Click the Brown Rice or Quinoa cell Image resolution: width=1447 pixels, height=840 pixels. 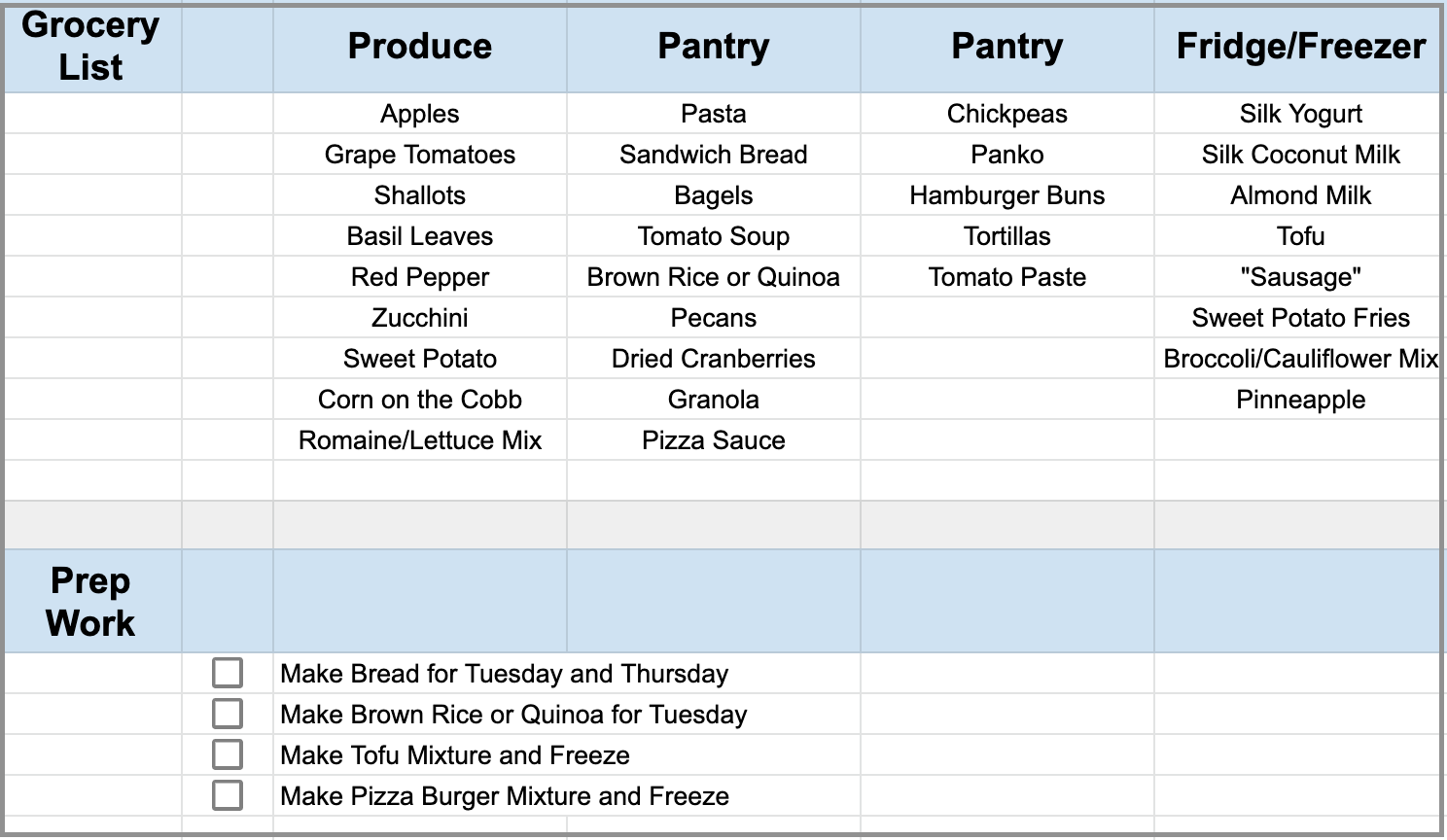coord(713,277)
